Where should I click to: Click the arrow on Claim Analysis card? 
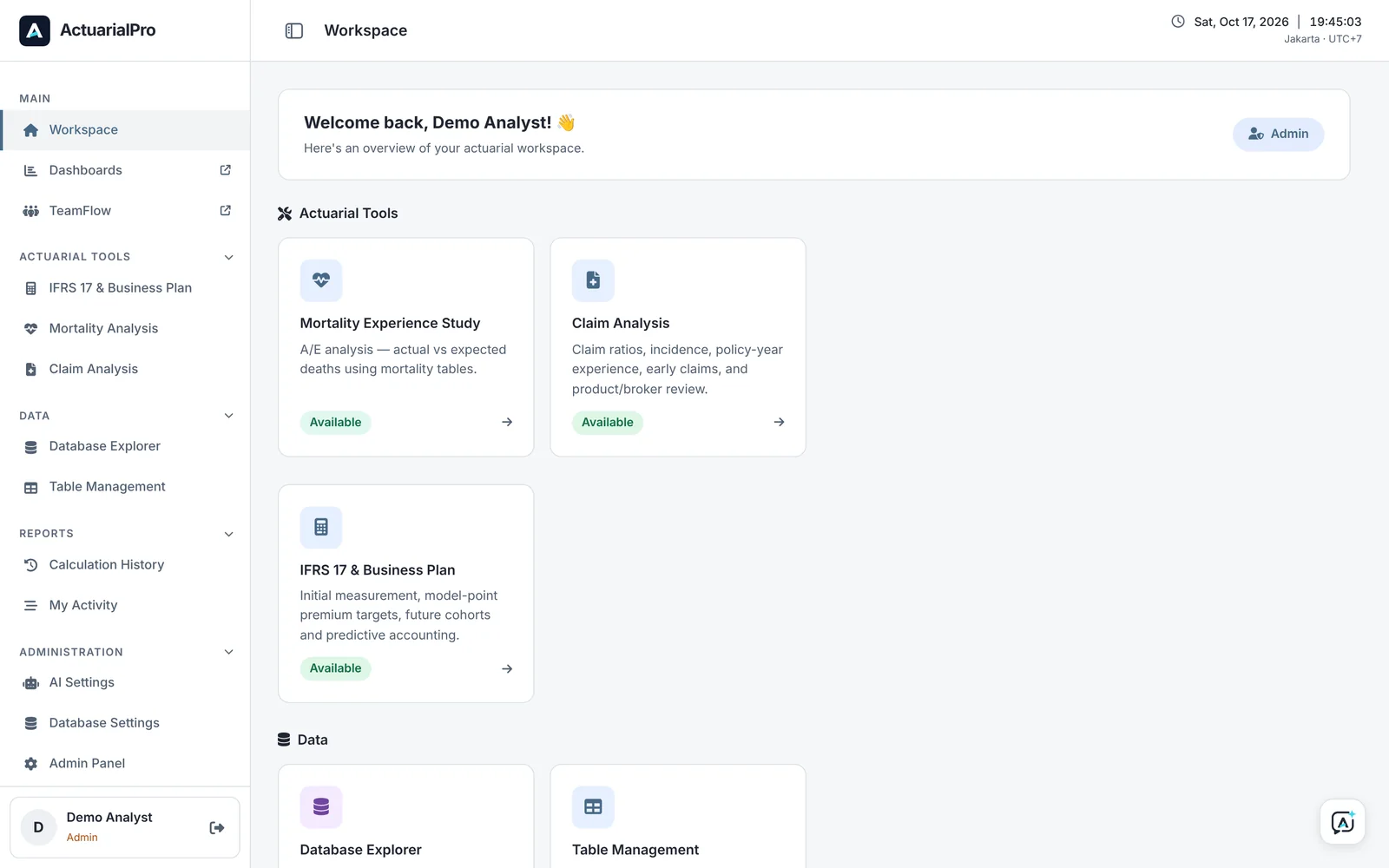click(779, 422)
